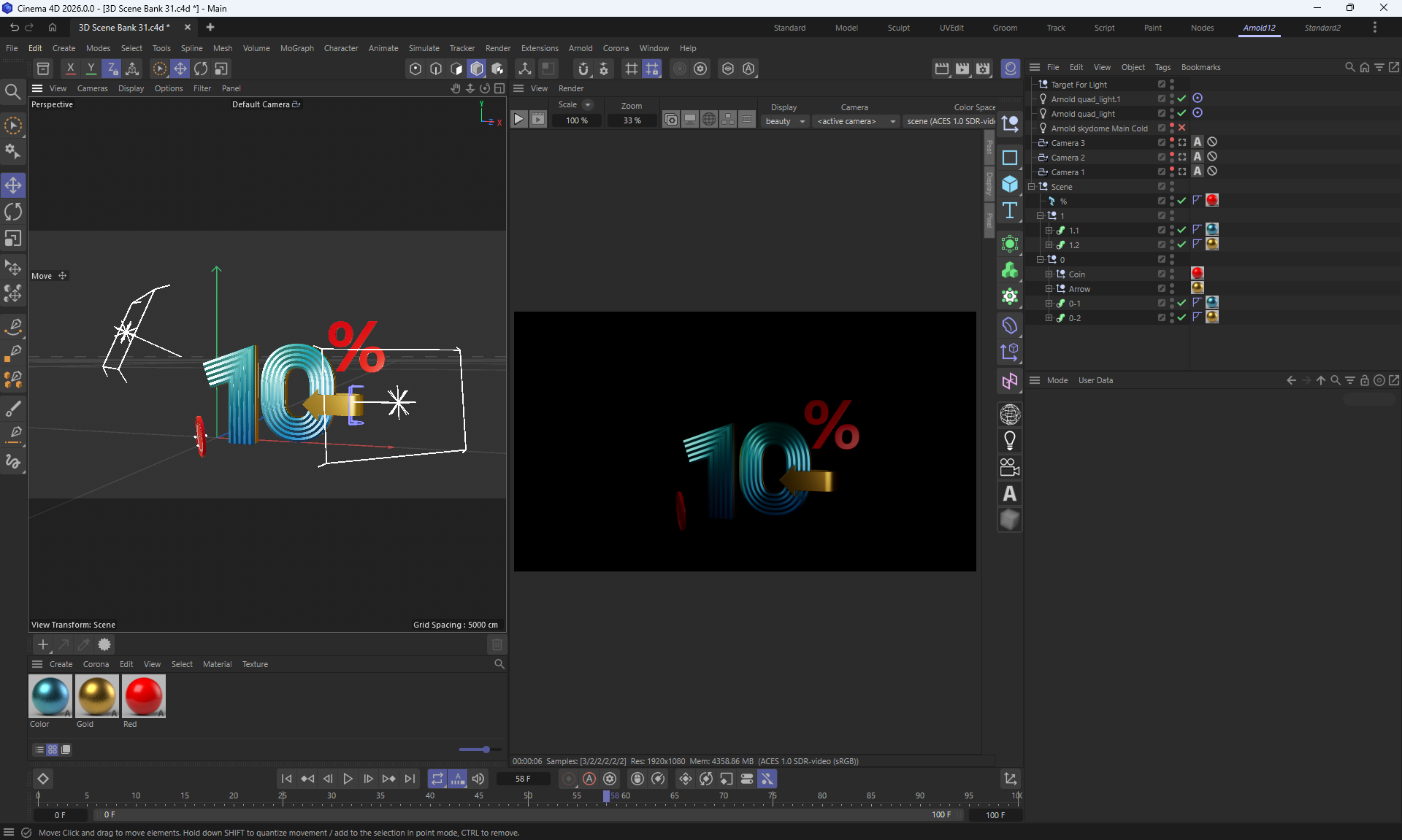Click User Data in Attributes panel
The width and height of the screenshot is (1402, 840).
click(x=1095, y=380)
